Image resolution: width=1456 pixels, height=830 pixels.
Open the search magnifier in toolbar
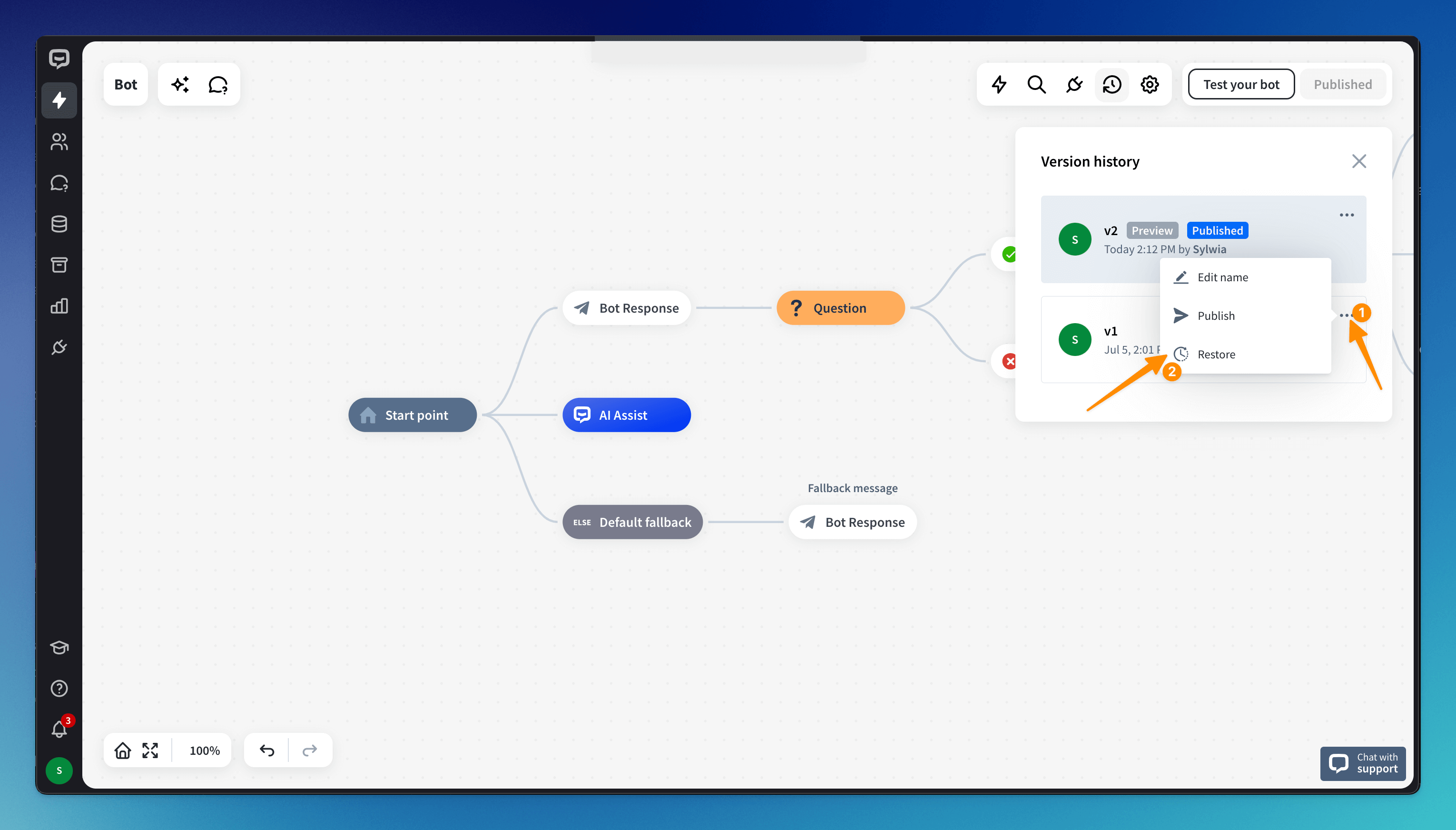pos(1036,84)
